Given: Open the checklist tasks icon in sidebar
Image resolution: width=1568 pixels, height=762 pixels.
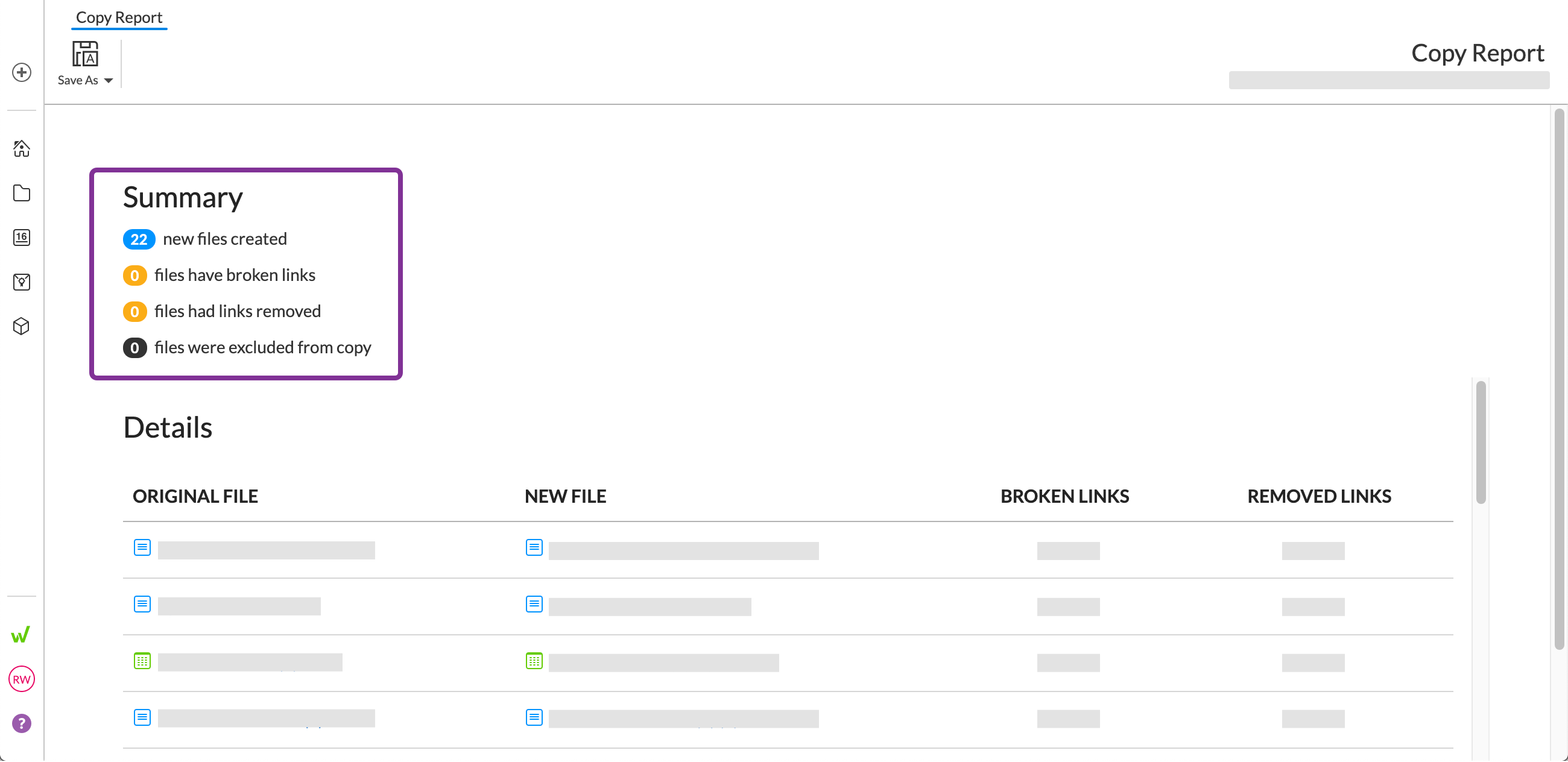Looking at the screenshot, I should (22, 282).
